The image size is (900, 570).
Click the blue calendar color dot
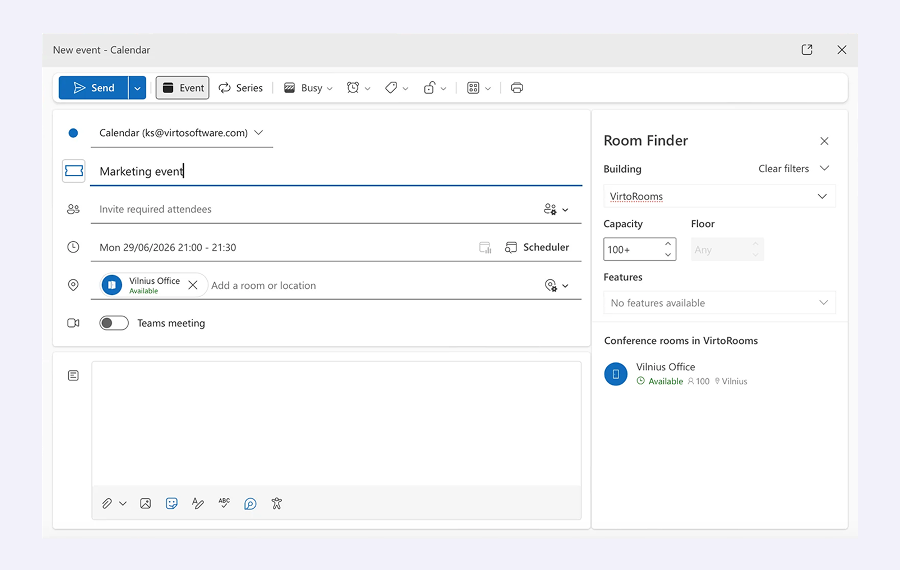point(73,133)
